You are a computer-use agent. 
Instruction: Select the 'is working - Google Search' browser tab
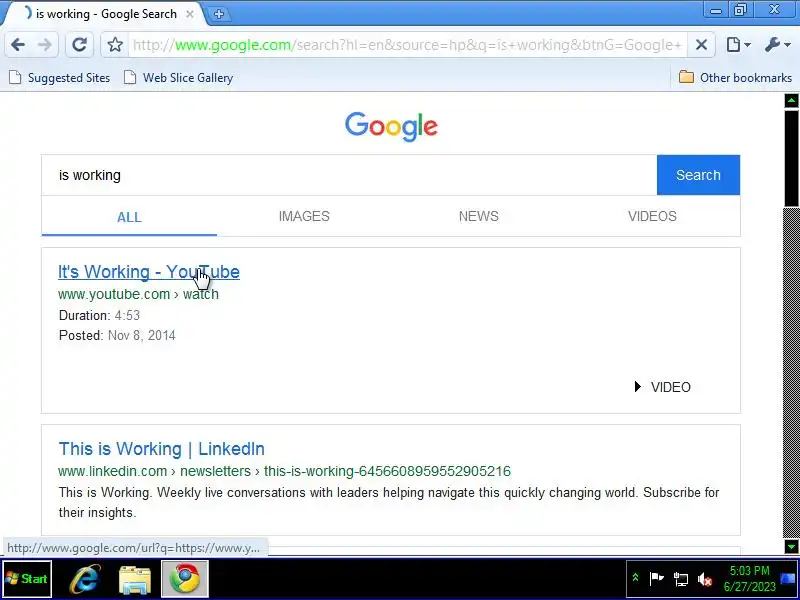106,14
